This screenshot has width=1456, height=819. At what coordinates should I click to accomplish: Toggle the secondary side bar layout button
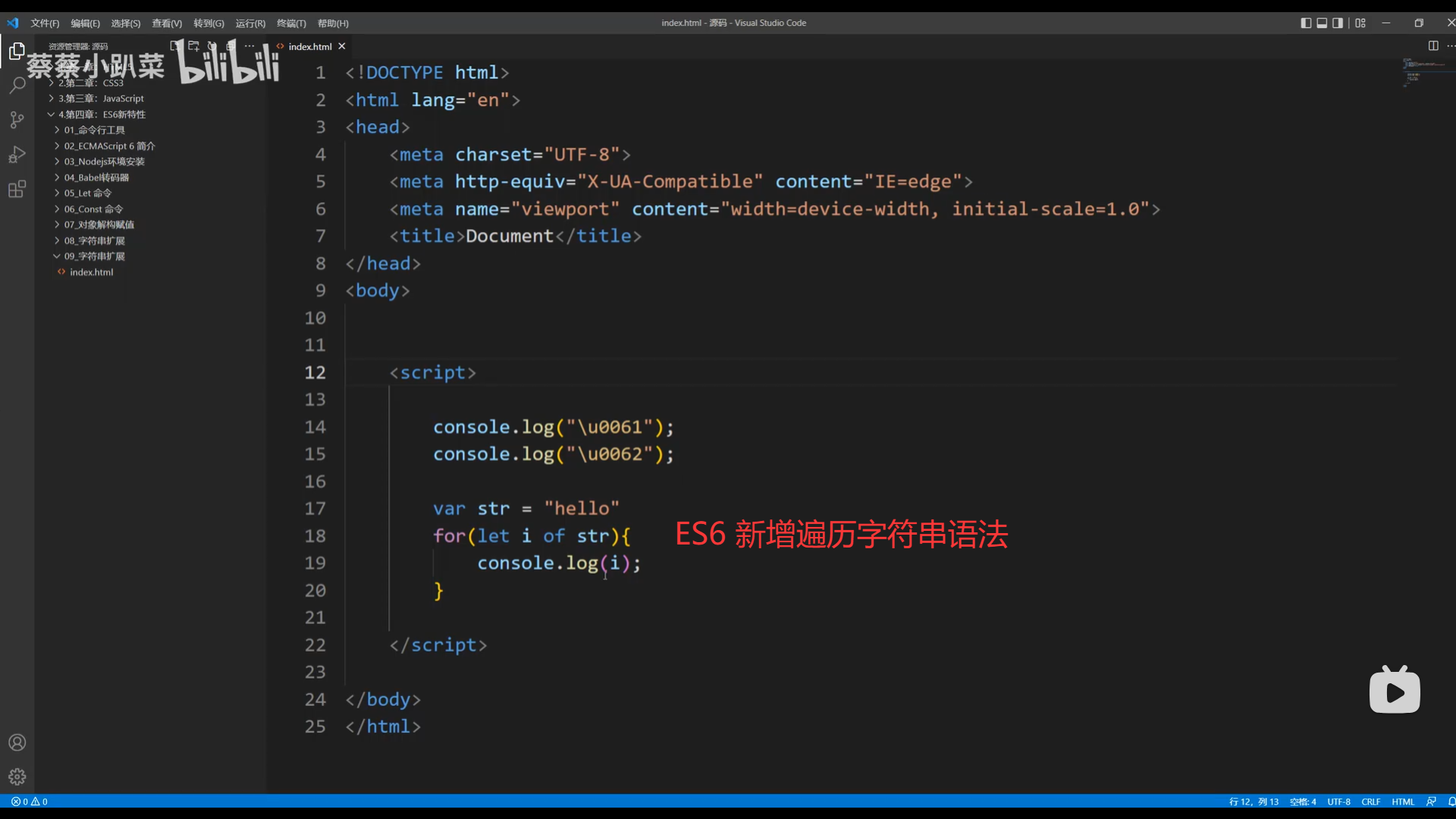click(x=1338, y=23)
